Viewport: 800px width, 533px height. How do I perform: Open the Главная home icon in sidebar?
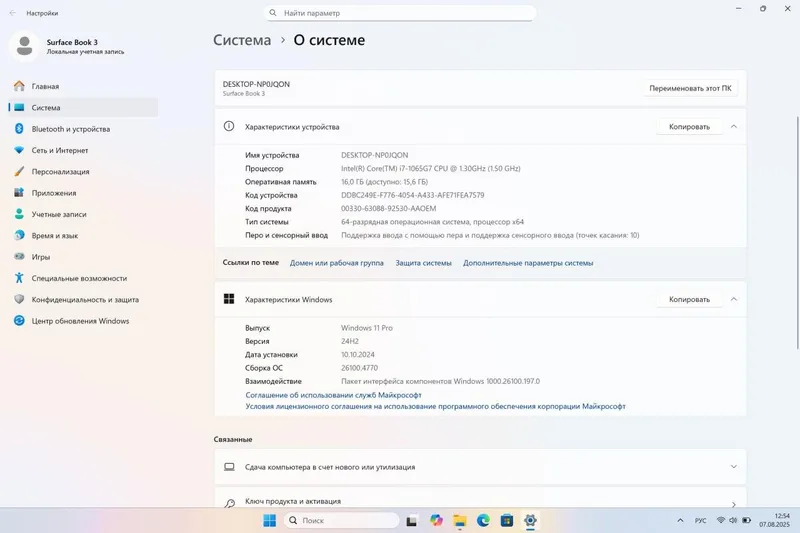19,86
